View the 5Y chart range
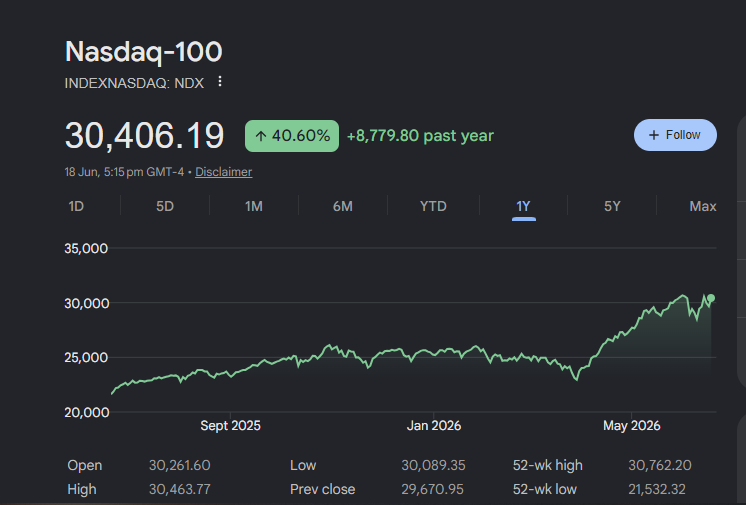 (x=612, y=206)
